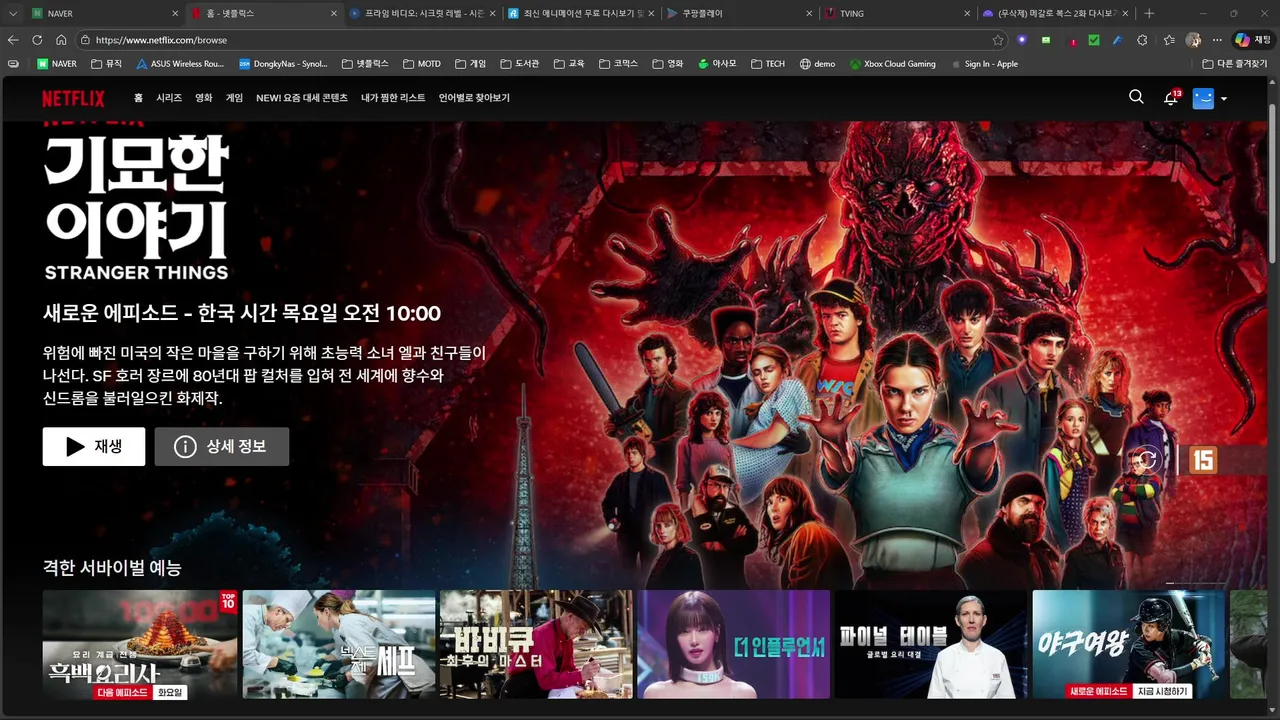Image resolution: width=1280 pixels, height=720 pixels.
Task: Click tab actions icon left of bookmarks bar
Action: [x=13, y=64]
